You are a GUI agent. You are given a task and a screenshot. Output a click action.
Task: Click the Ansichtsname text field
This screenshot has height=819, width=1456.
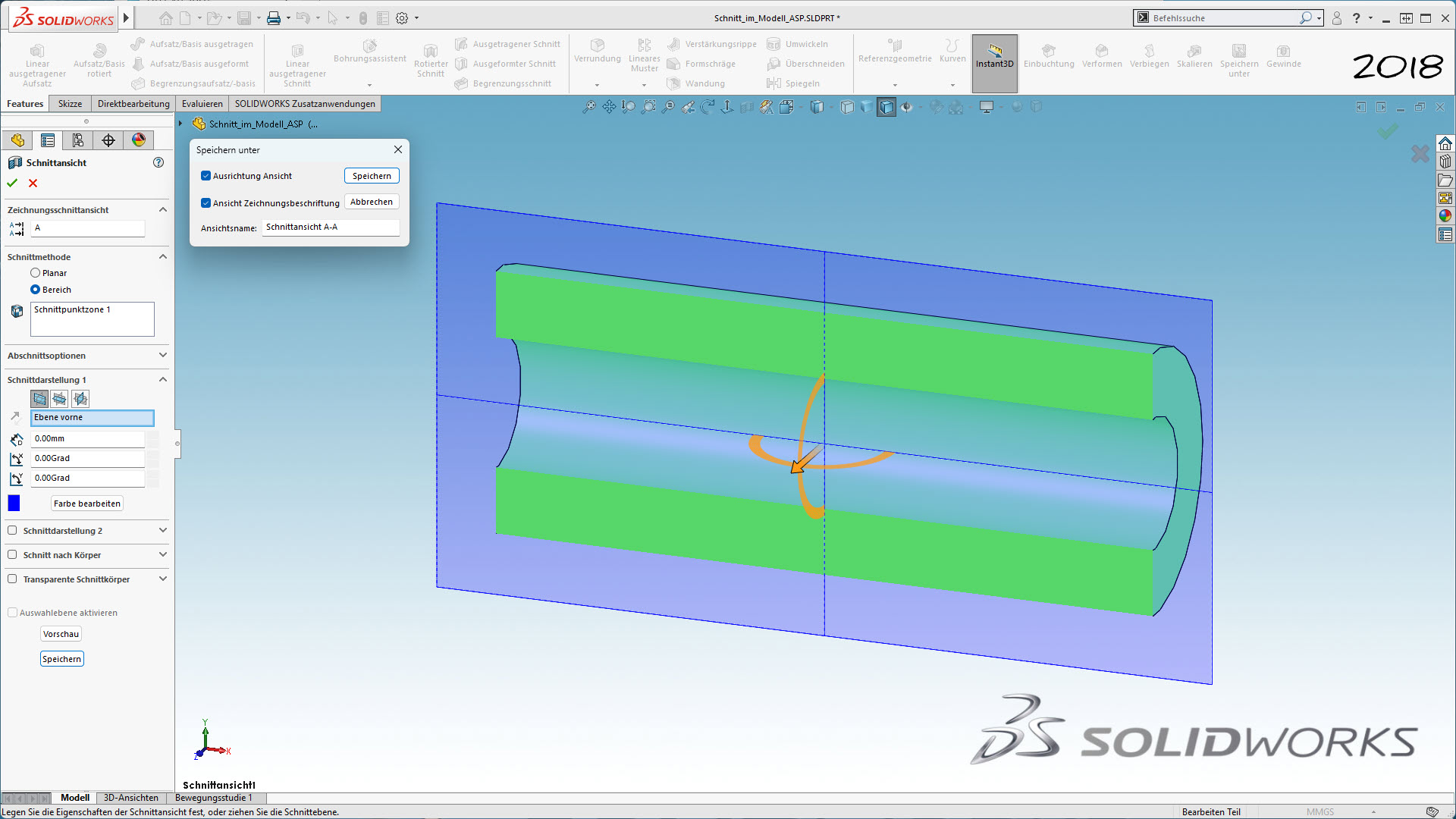pos(330,227)
